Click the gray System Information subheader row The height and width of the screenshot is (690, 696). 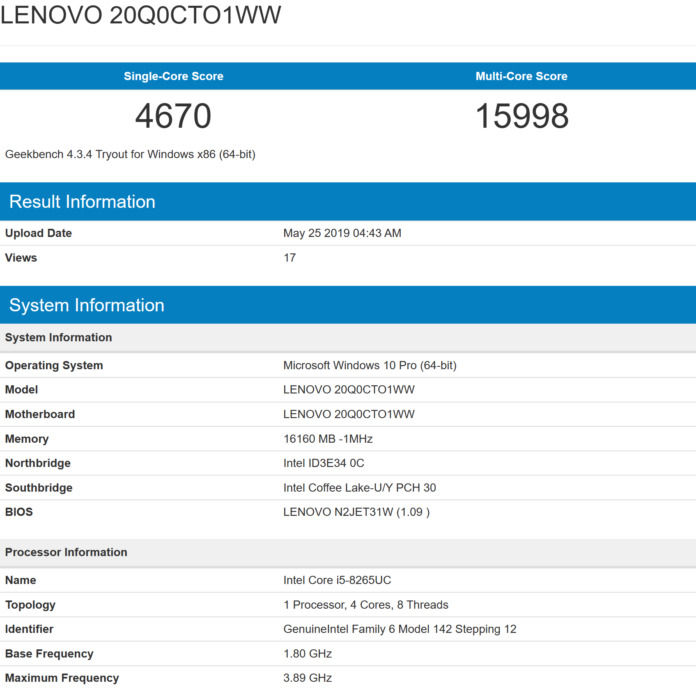[x=348, y=337]
